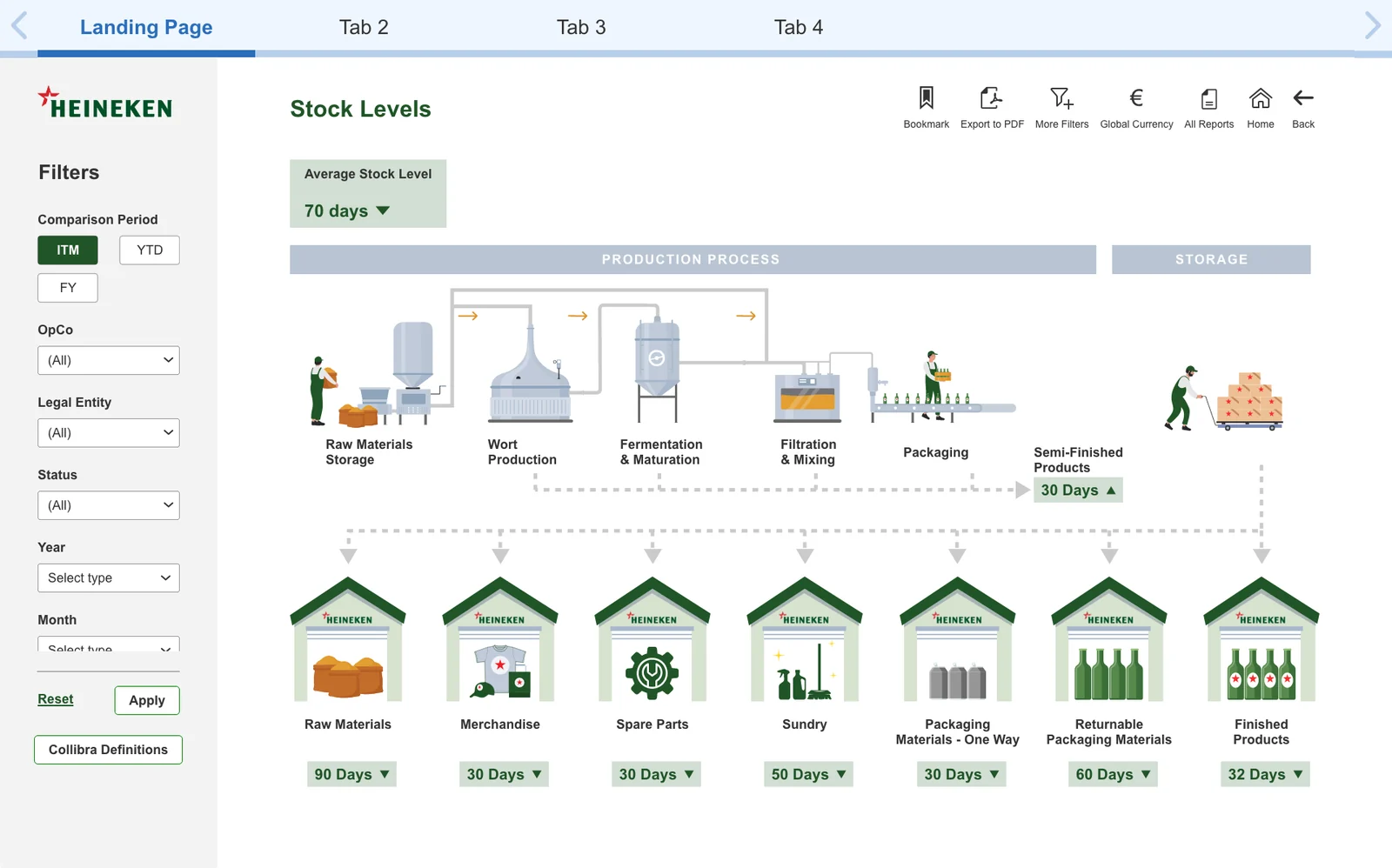Click the STORAGE header bar

tap(1211, 259)
